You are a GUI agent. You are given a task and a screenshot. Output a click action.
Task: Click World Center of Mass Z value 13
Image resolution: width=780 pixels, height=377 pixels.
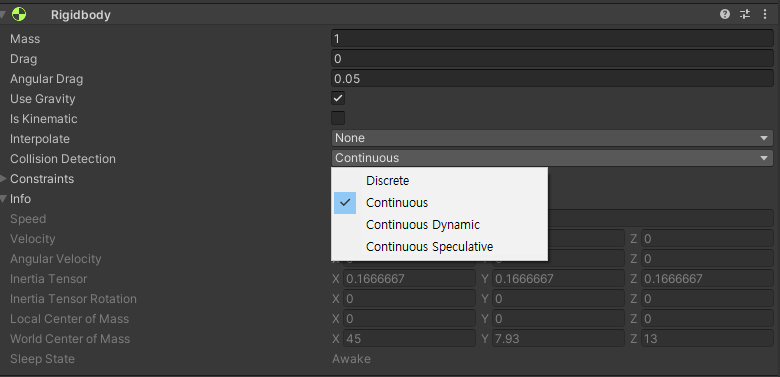tap(707, 338)
